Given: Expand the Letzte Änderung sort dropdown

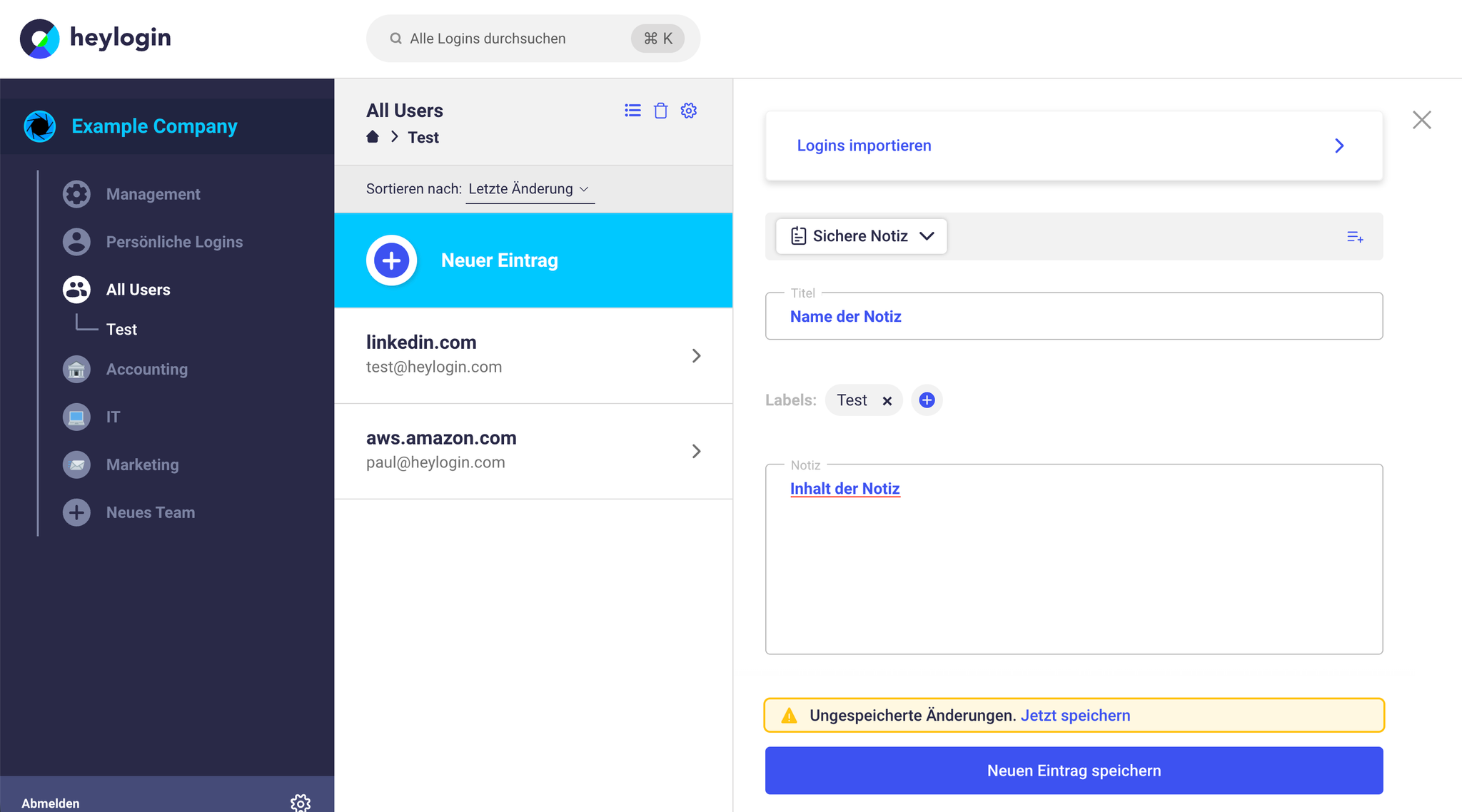Looking at the screenshot, I should coord(530,189).
